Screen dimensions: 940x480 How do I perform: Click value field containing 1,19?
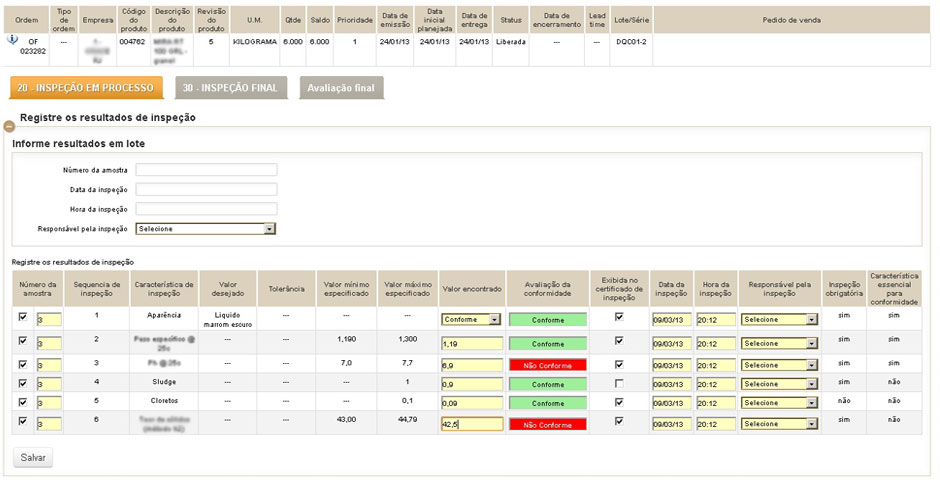[472, 344]
